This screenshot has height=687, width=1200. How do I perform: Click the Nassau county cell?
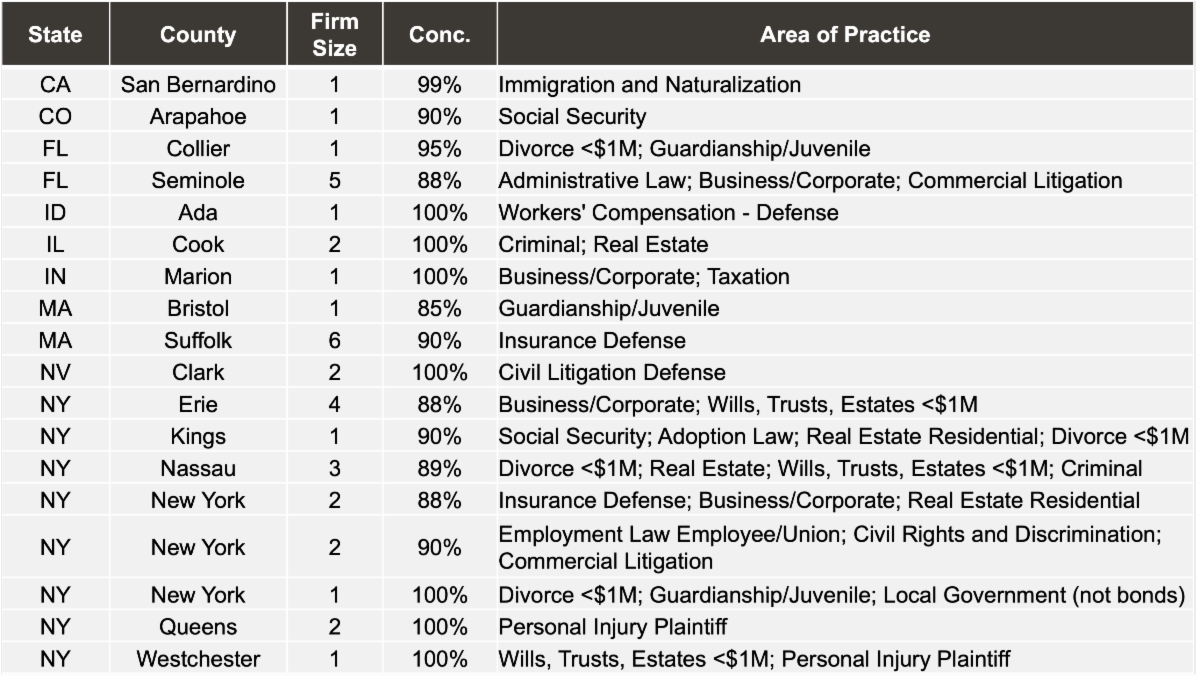point(198,469)
